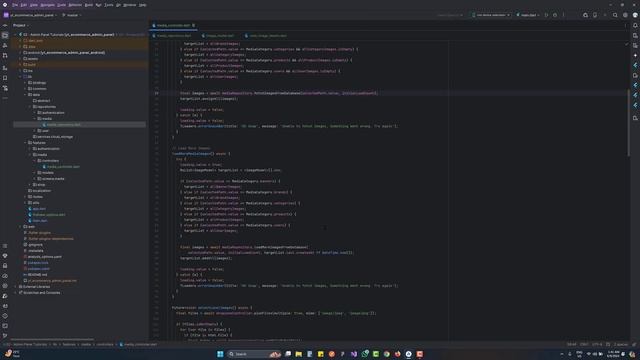Click the editor vertical scrollbar thumb

click(x=628, y=122)
